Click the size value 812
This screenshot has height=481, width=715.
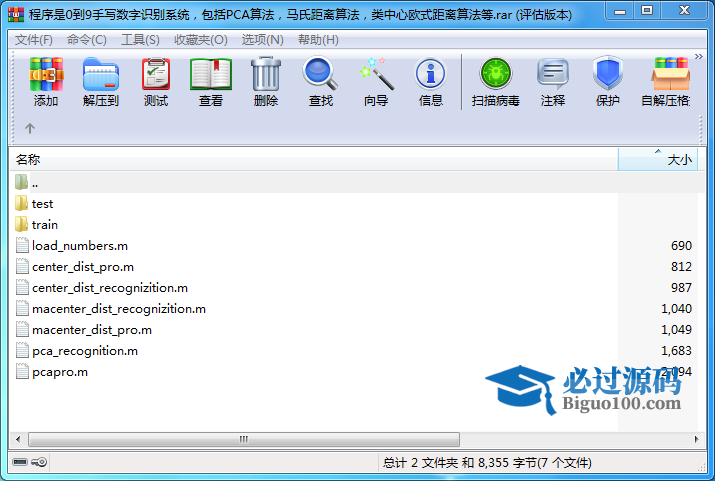(x=681, y=267)
